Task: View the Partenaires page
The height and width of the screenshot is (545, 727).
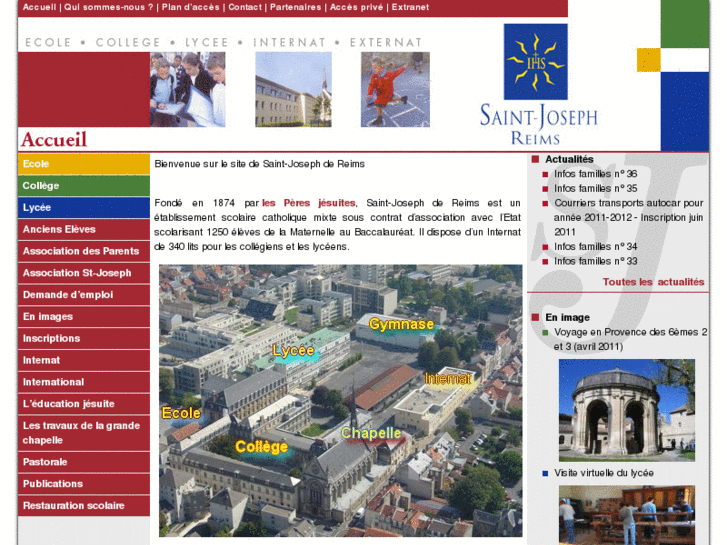Action: coord(295,7)
